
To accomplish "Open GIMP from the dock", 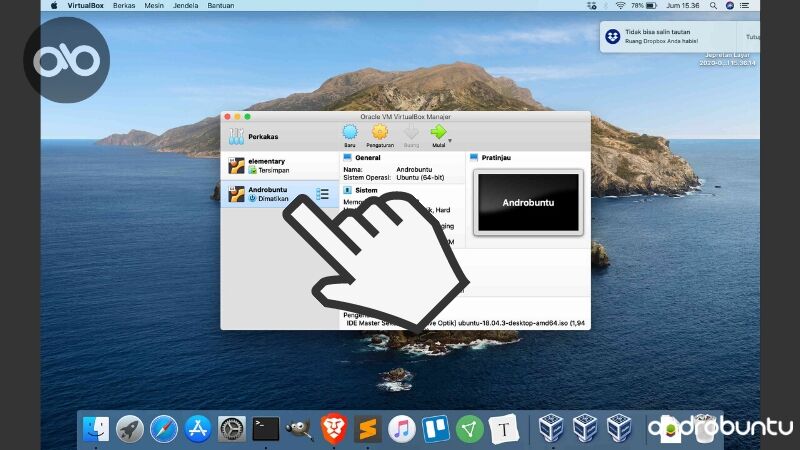I will [299, 429].
